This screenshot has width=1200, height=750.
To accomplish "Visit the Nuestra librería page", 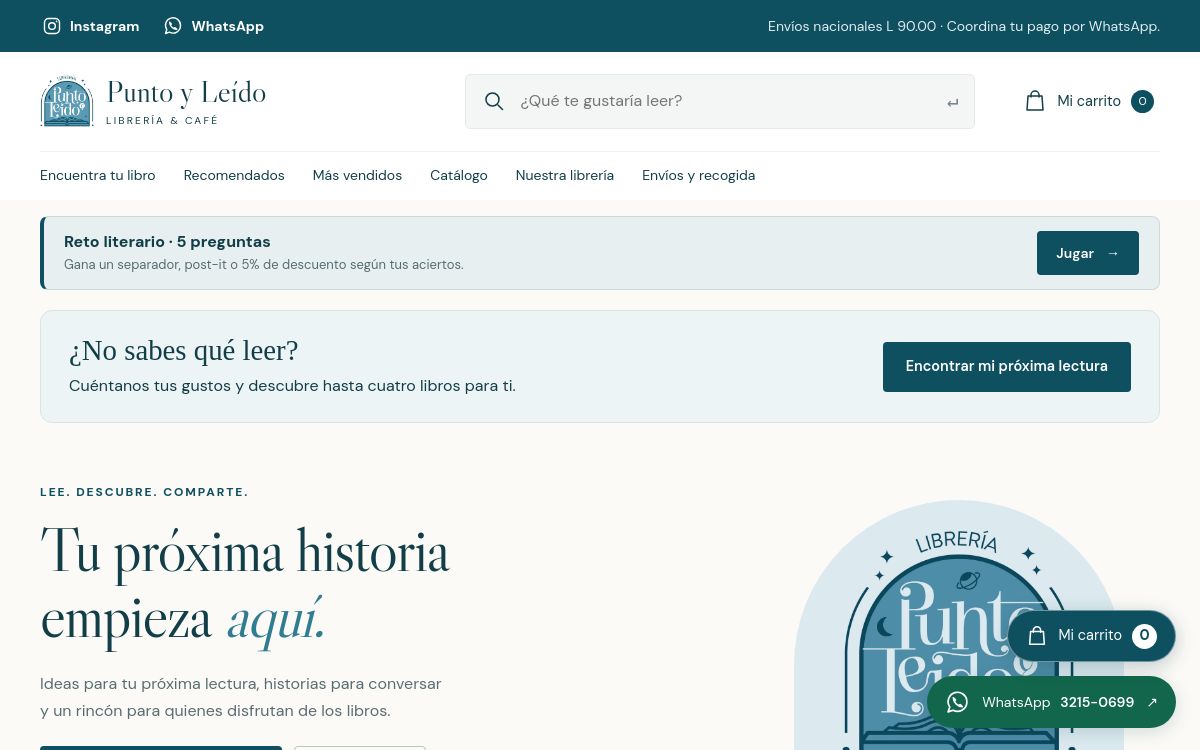I will pyautogui.click(x=565, y=175).
